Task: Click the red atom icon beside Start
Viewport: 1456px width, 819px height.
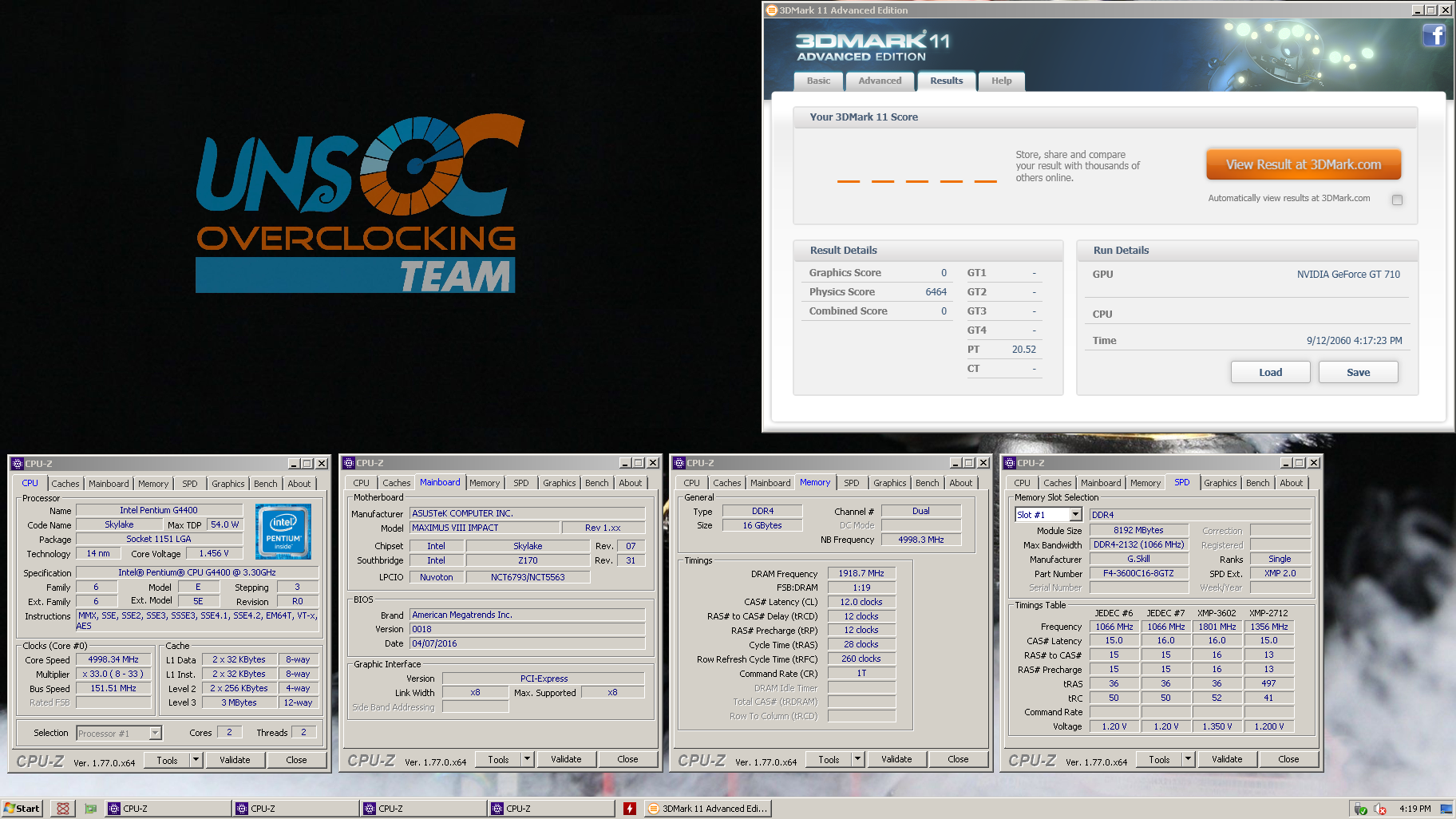Action: (x=62, y=809)
